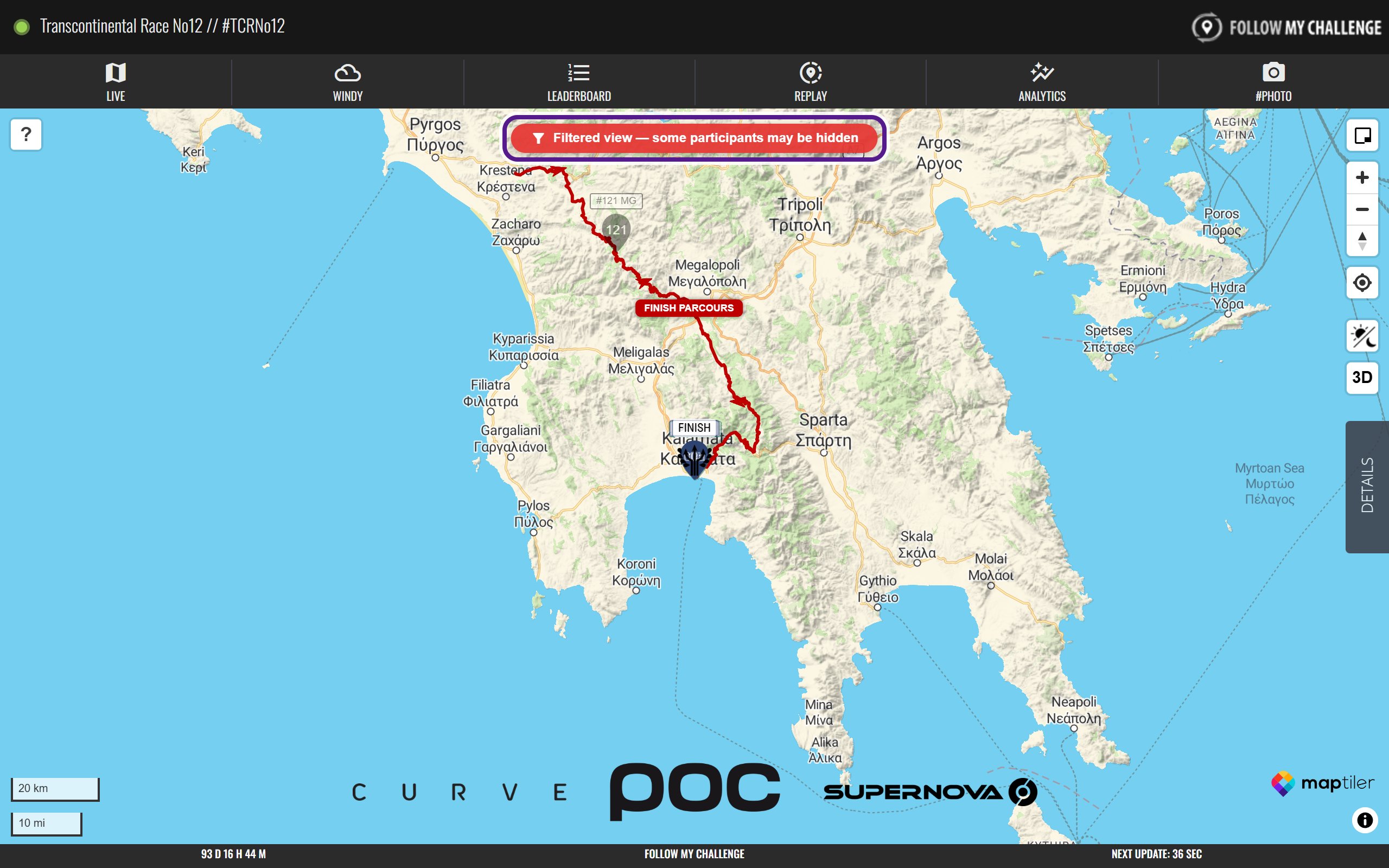
Task: Open the question mark help button
Action: (x=26, y=135)
